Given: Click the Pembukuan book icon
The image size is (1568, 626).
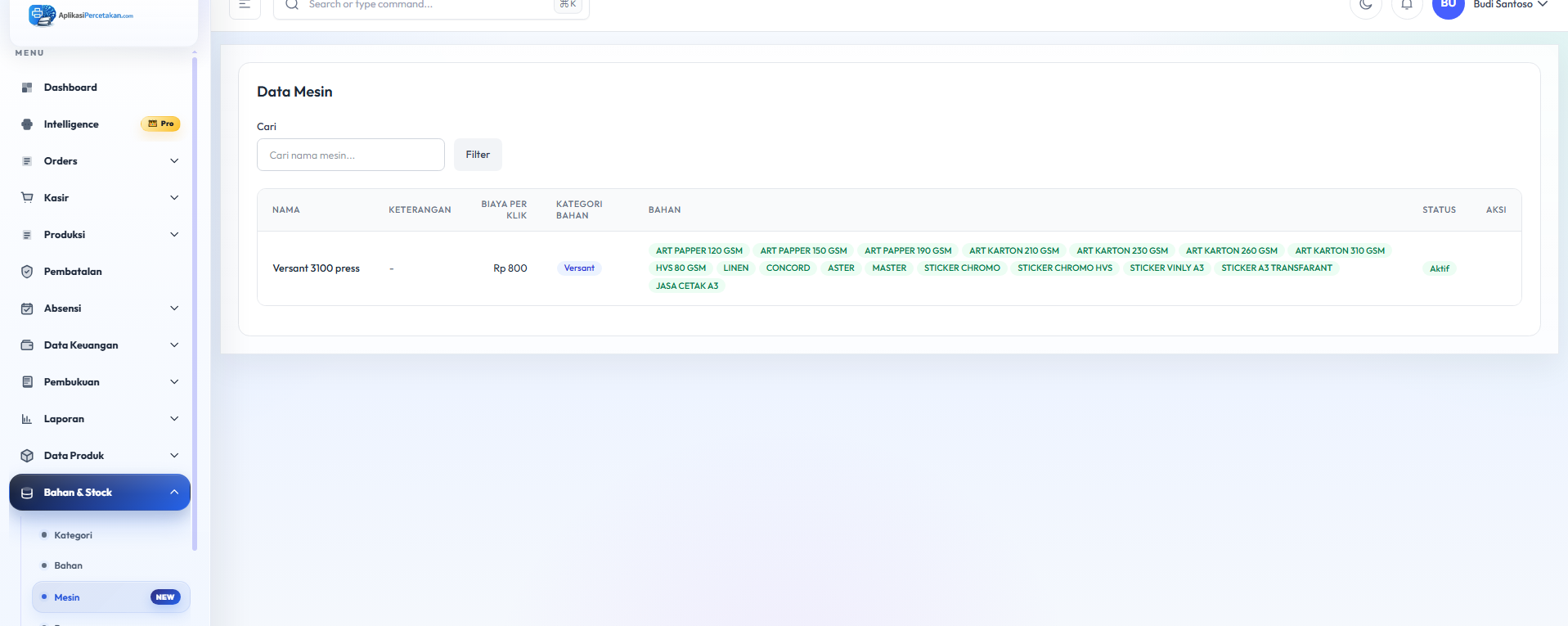Looking at the screenshot, I should point(27,382).
